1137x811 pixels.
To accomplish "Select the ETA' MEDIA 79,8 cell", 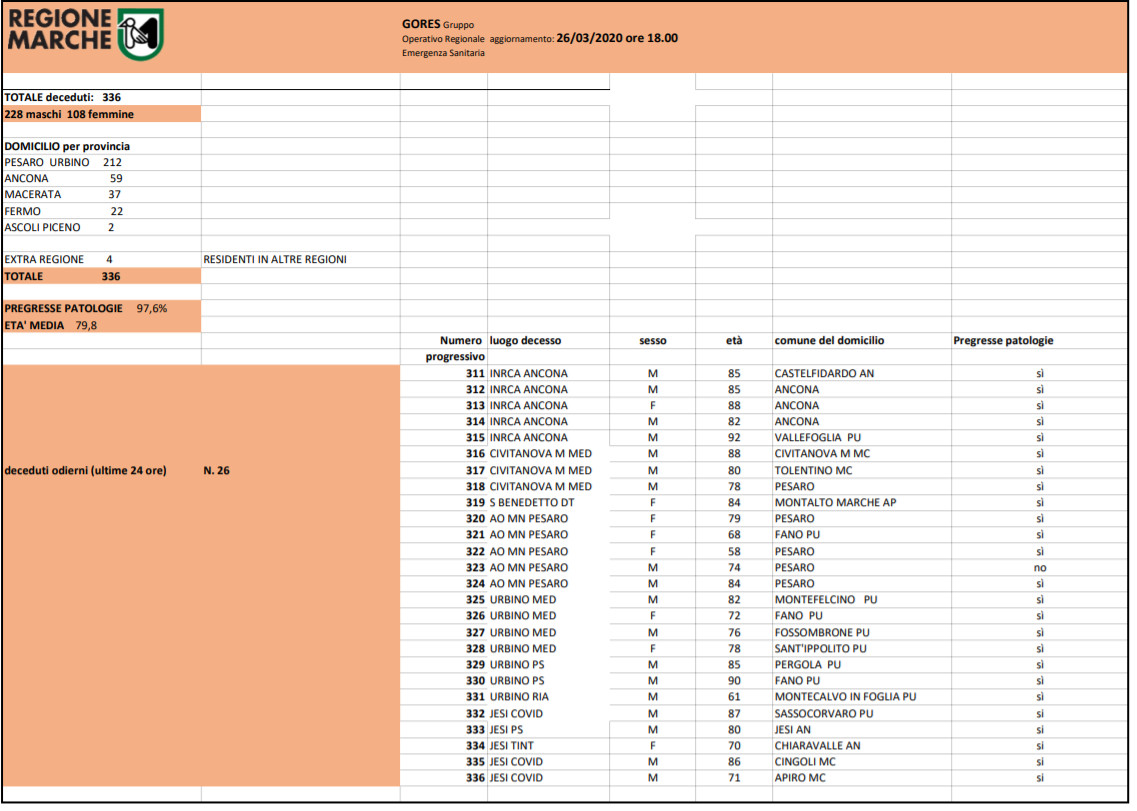I will 102,325.
